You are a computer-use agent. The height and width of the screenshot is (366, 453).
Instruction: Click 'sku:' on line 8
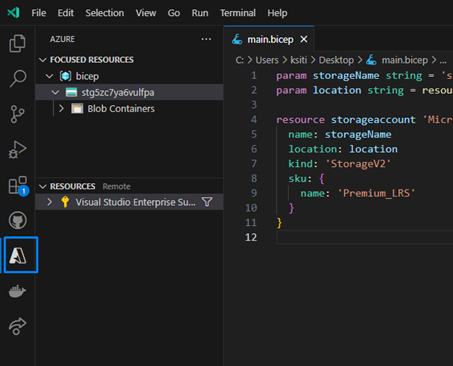click(x=300, y=179)
